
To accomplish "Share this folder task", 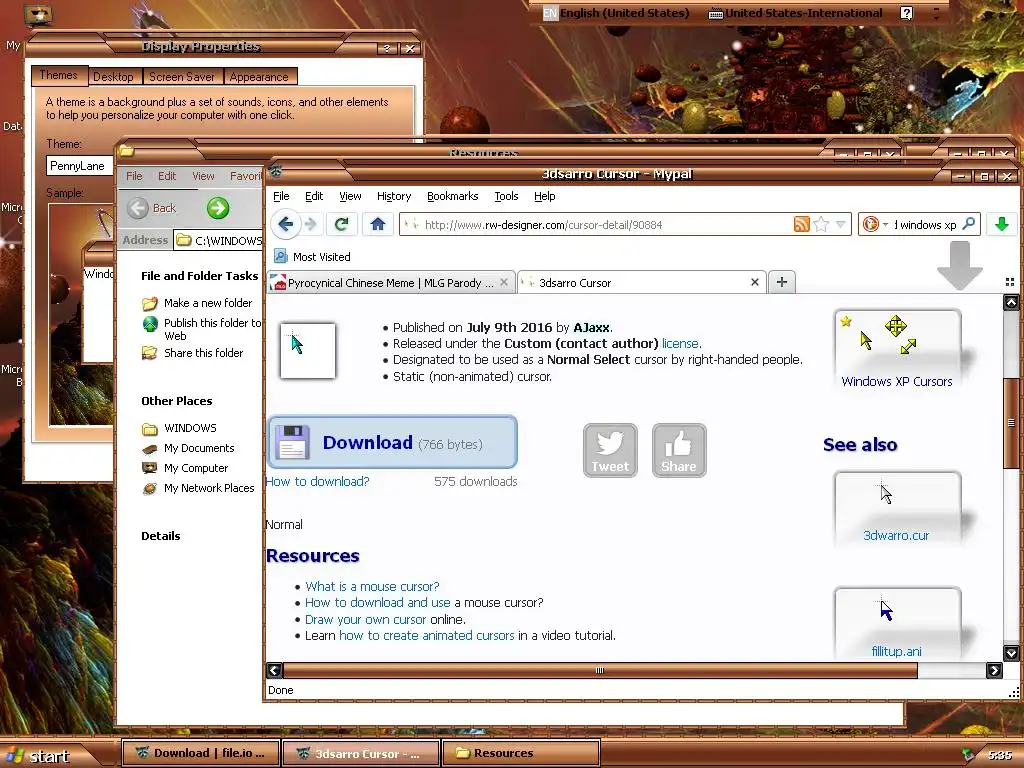I will pos(193,353).
